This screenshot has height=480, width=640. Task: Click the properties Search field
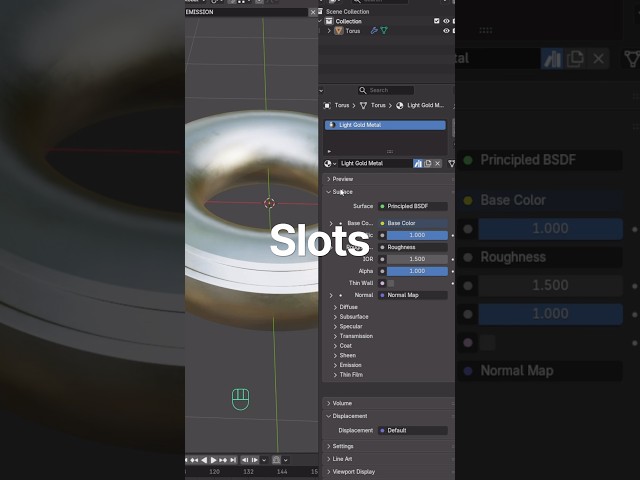pos(386,90)
